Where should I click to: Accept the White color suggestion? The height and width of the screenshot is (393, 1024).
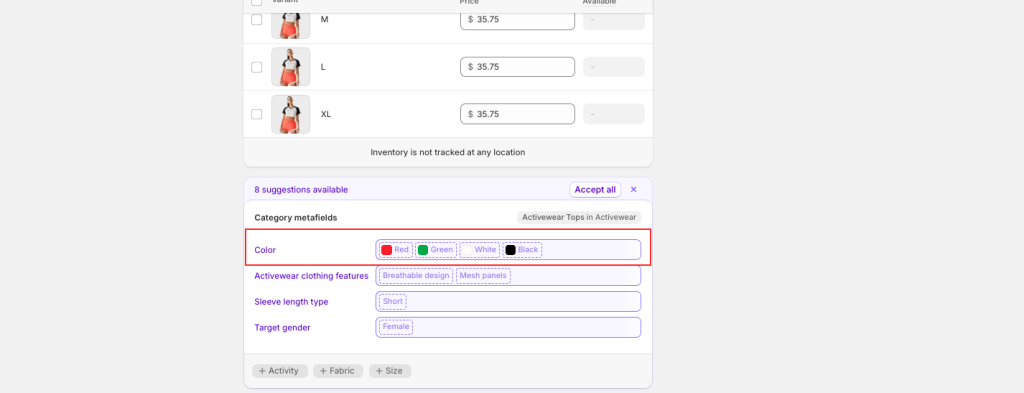click(479, 250)
